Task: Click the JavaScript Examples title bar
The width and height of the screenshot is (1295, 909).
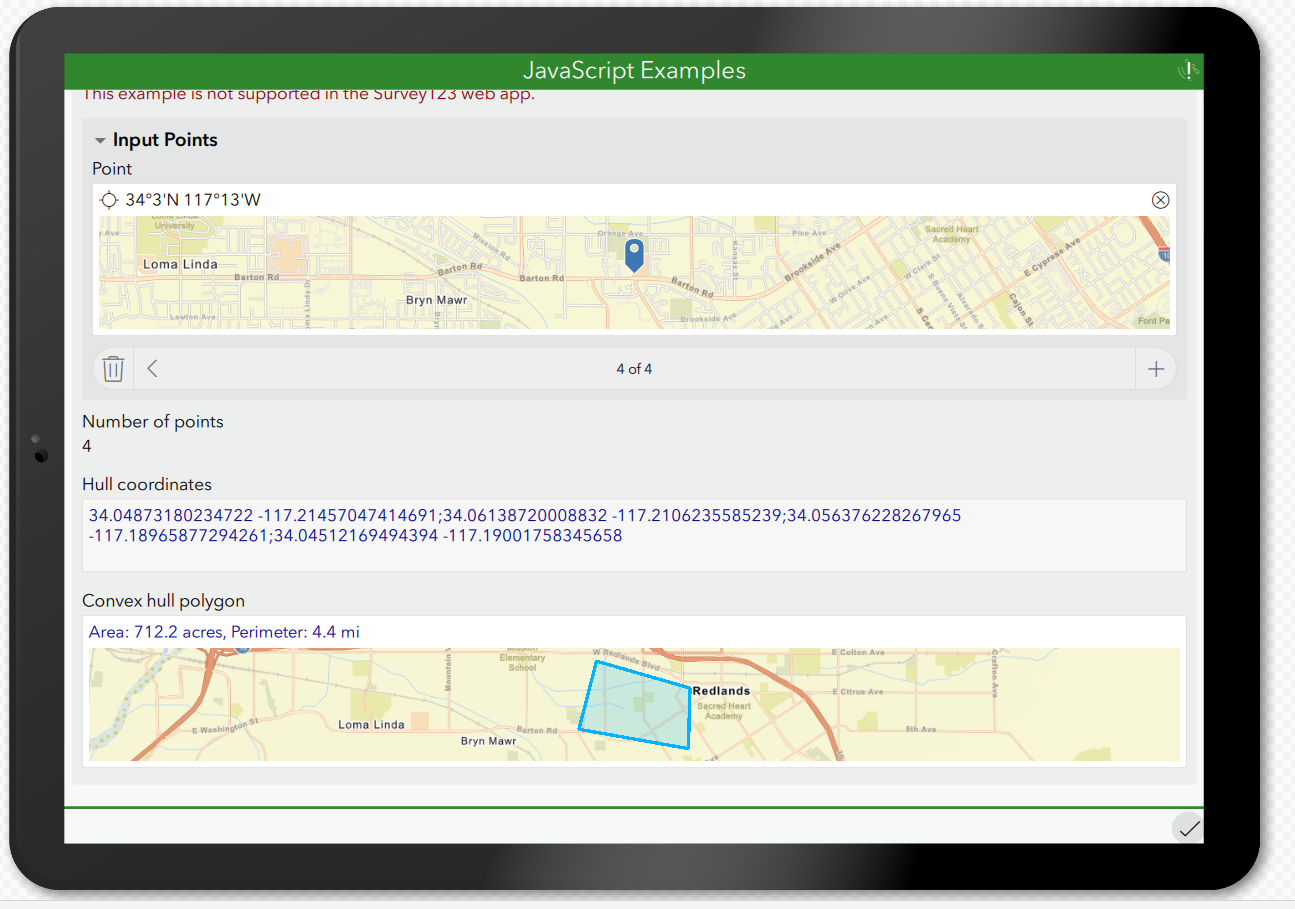Action: [x=634, y=70]
